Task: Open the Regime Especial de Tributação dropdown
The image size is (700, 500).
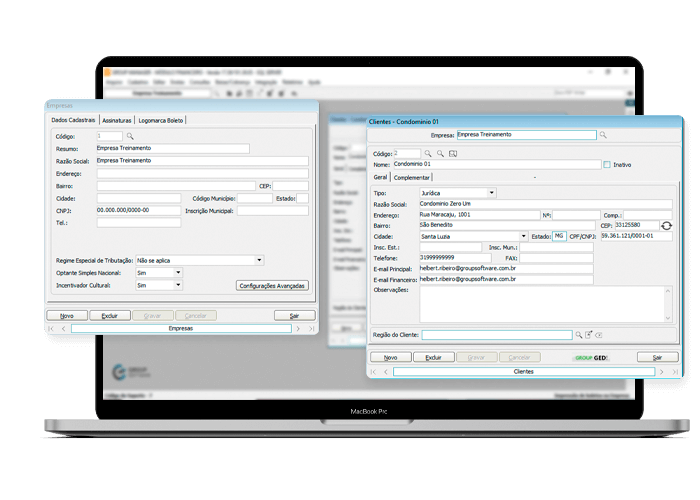Action: 259,260
